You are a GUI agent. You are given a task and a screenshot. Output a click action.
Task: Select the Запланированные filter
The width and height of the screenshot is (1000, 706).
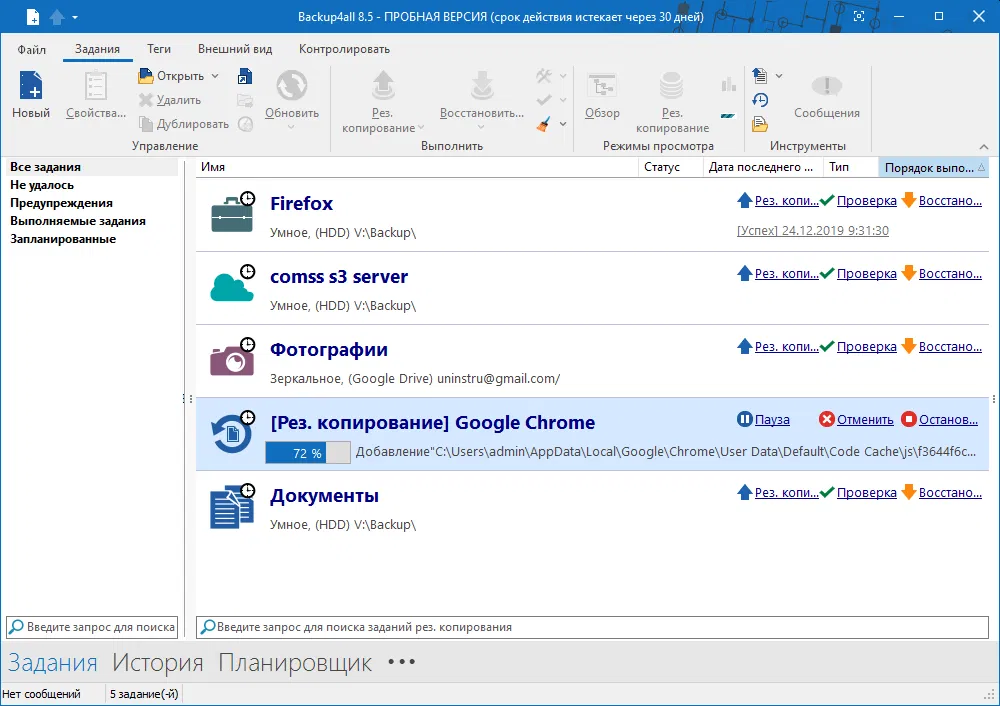(x=63, y=239)
